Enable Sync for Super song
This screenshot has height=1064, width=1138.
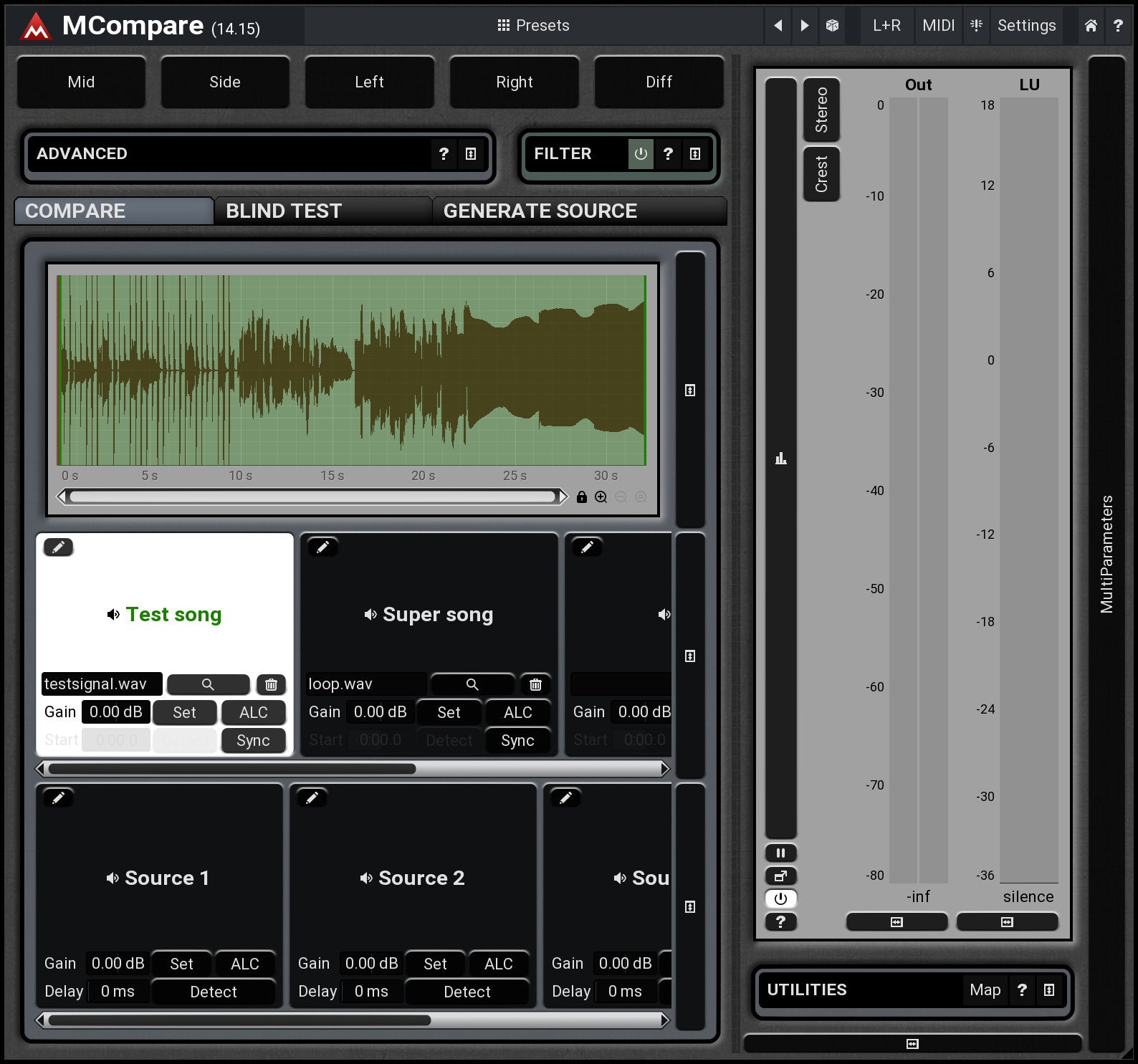coord(517,740)
